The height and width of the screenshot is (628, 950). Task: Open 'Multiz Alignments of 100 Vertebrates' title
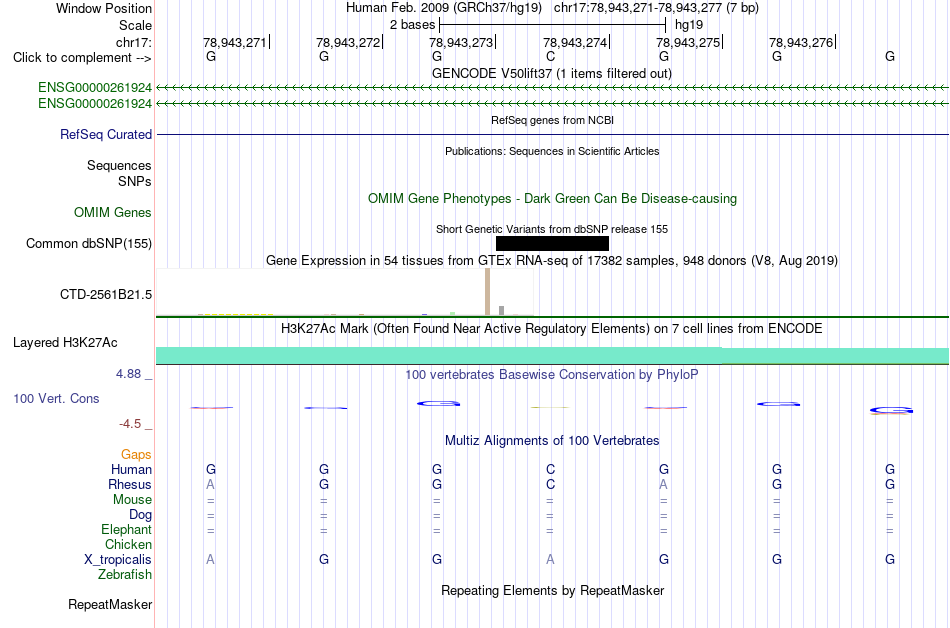point(552,440)
